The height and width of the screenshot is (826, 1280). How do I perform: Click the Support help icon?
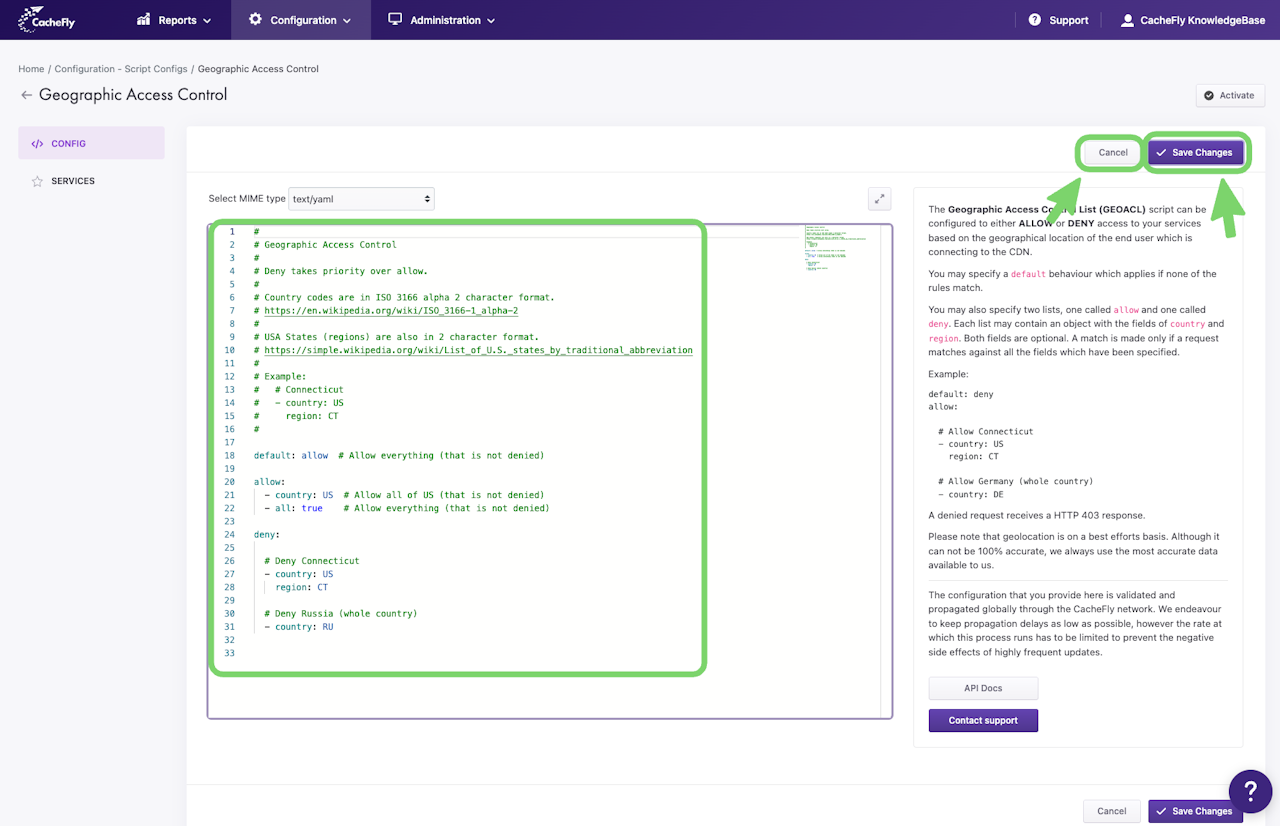click(1035, 20)
